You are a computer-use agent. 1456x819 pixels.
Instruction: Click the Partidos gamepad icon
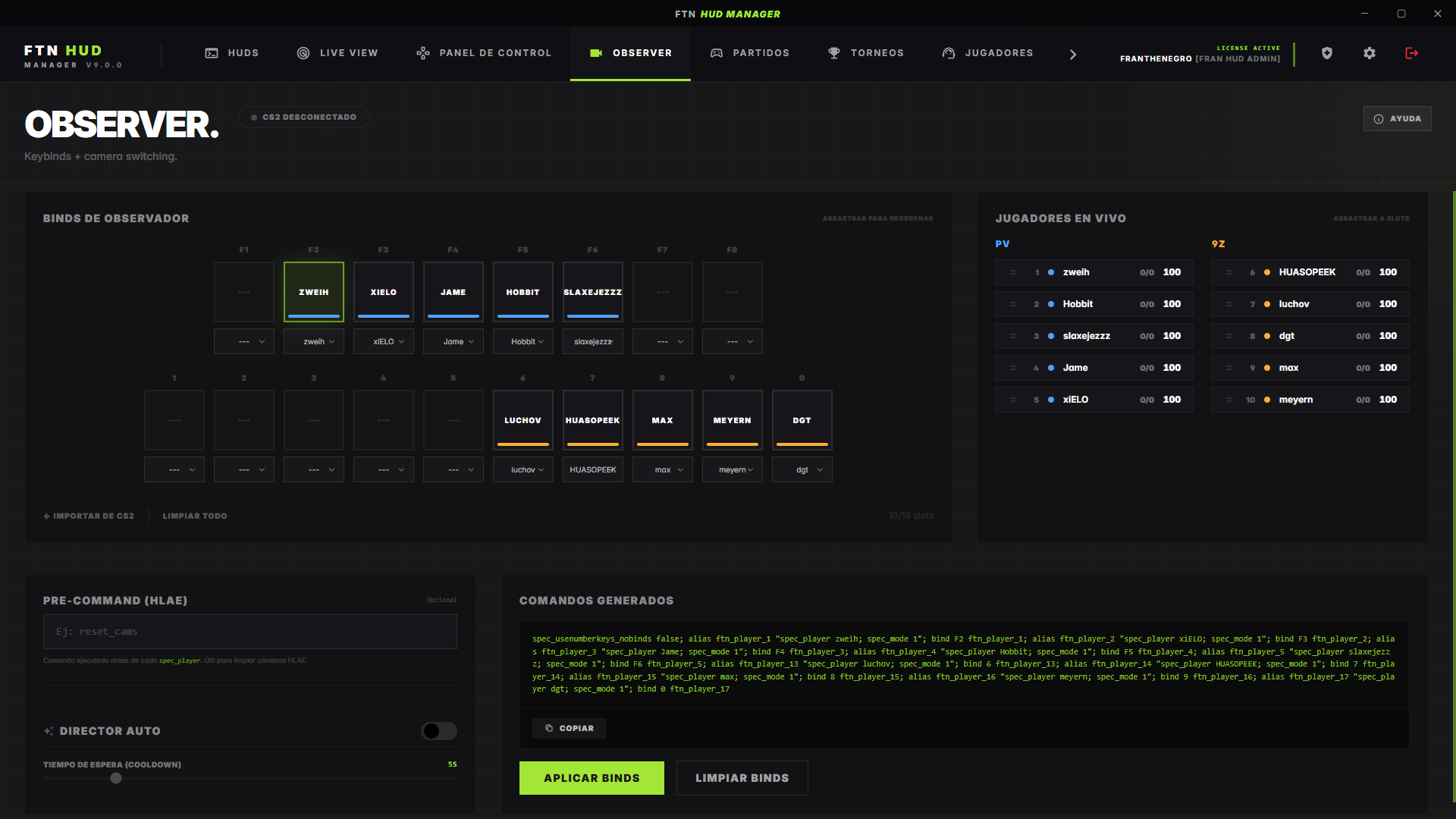point(717,53)
